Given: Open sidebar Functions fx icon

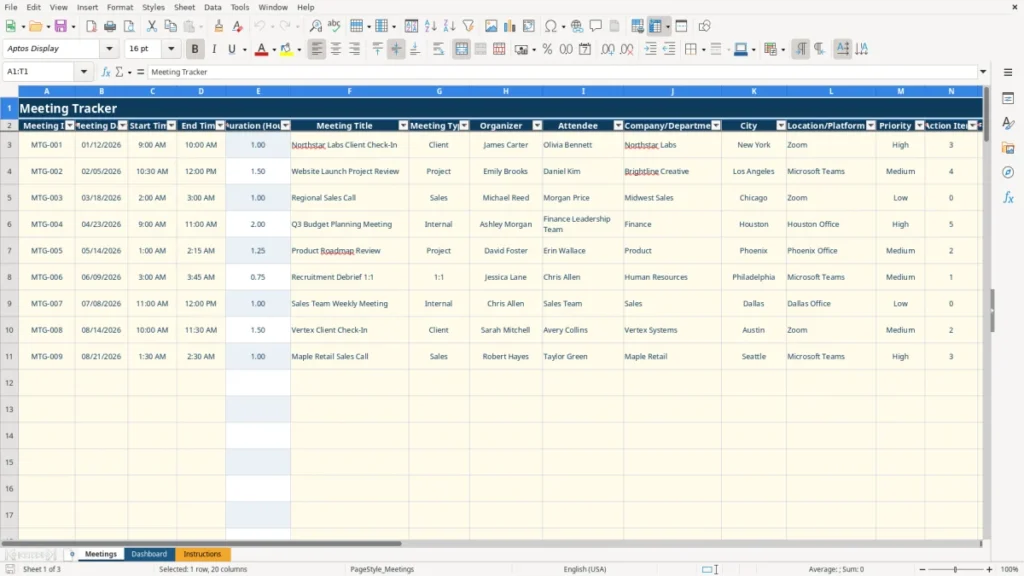Looking at the screenshot, I should pos(1008,197).
